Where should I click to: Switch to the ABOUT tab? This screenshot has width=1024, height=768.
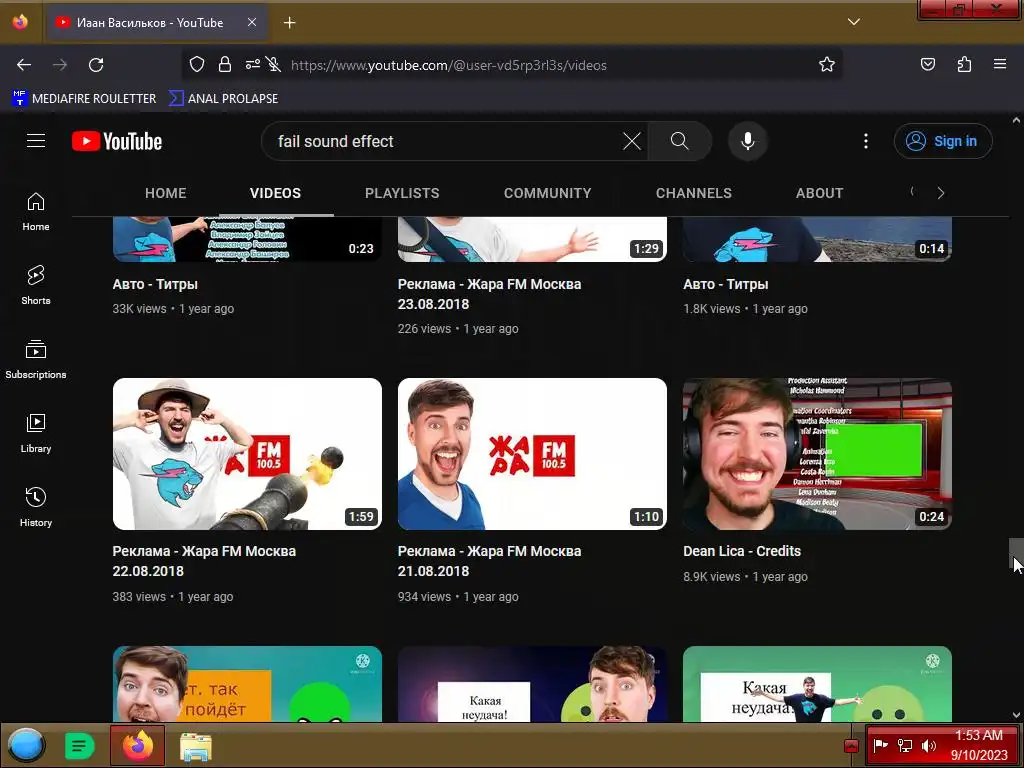(820, 193)
